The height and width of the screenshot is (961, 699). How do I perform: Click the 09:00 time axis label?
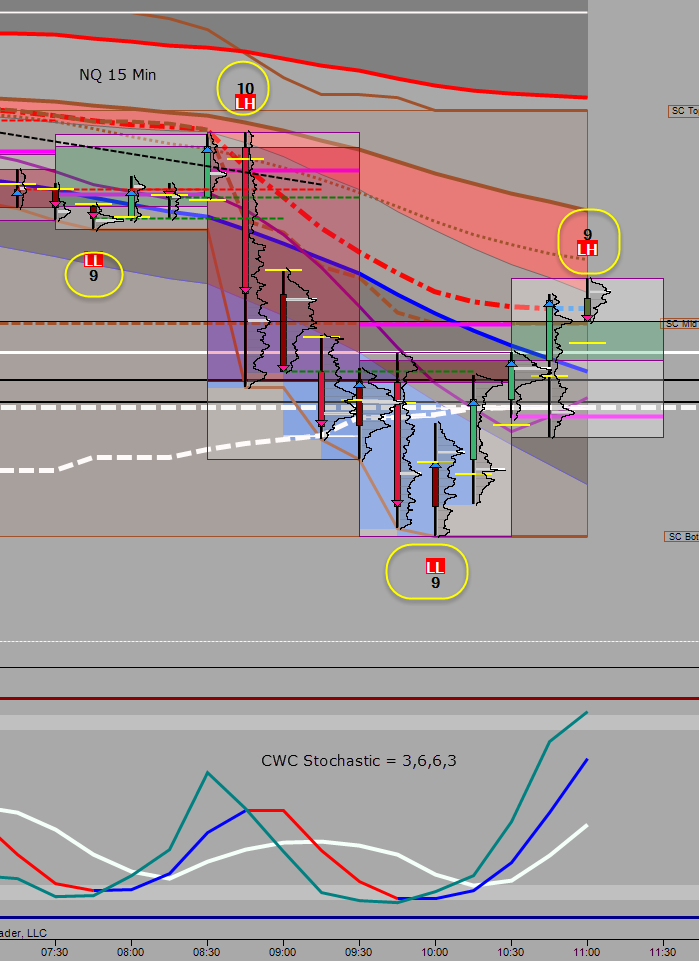point(282,952)
